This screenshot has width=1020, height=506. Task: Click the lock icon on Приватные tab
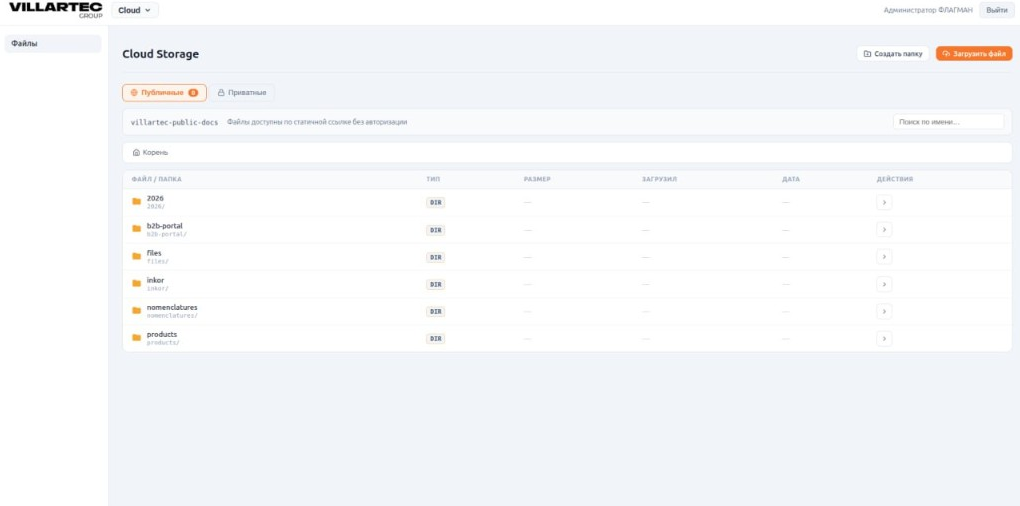click(x=221, y=93)
